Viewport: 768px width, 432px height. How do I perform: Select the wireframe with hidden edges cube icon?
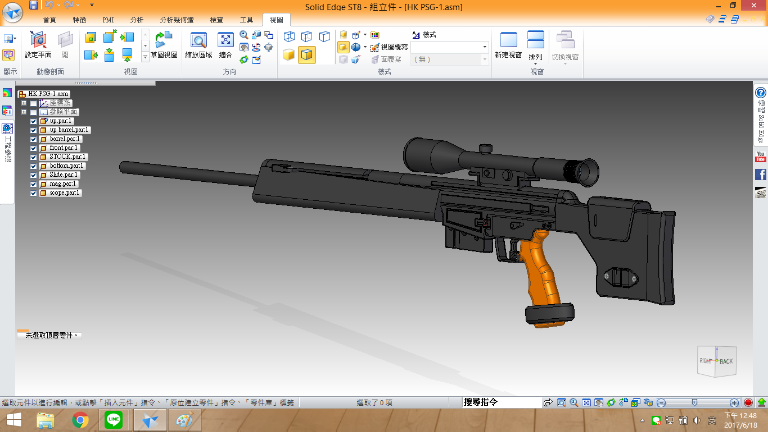(x=307, y=37)
